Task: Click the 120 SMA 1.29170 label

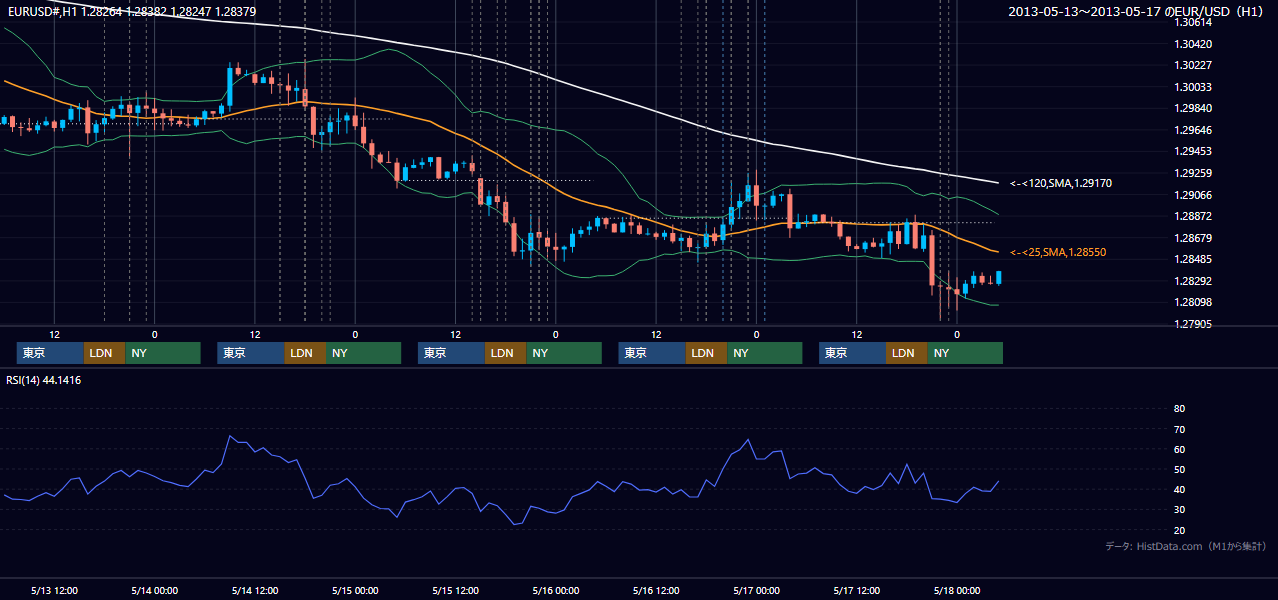Action: click(1061, 183)
